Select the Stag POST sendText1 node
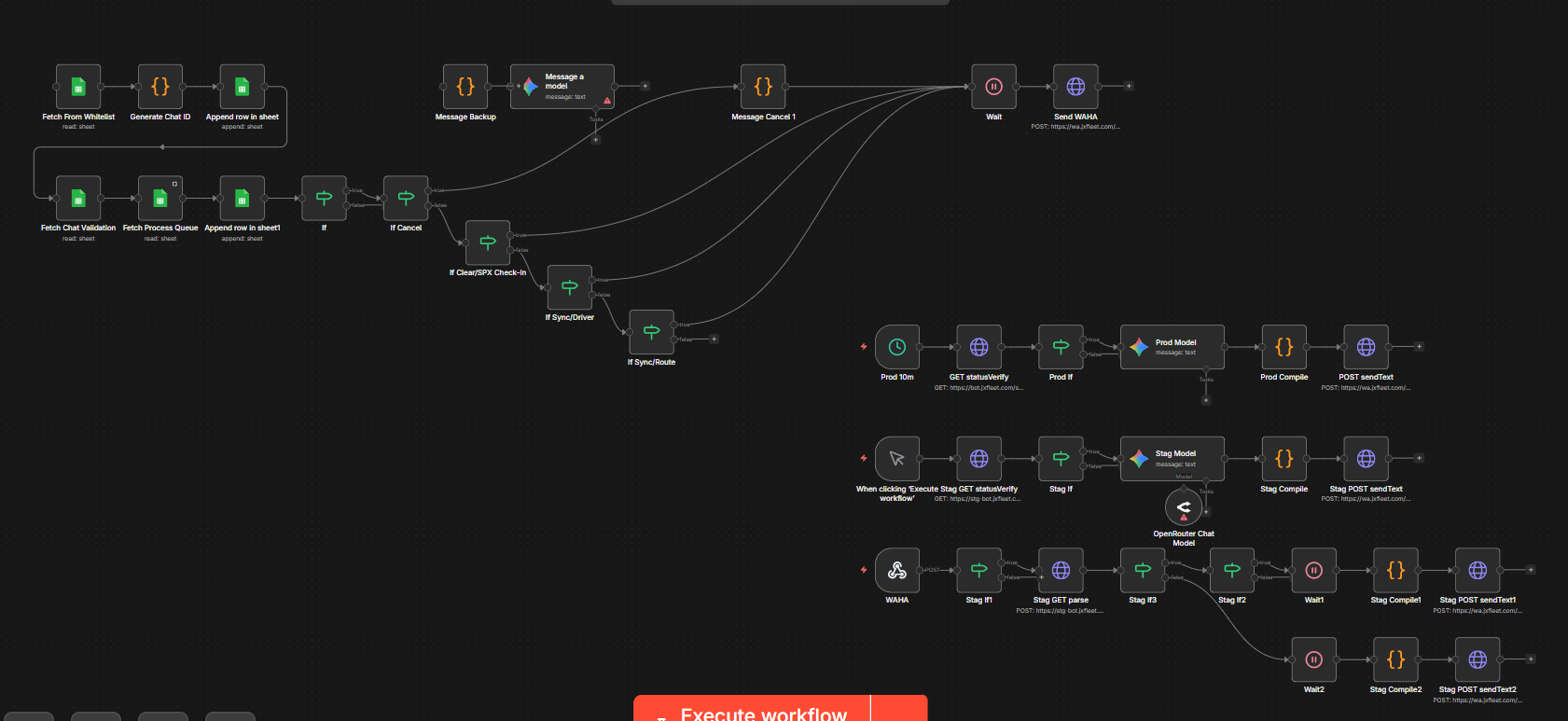 click(1478, 570)
